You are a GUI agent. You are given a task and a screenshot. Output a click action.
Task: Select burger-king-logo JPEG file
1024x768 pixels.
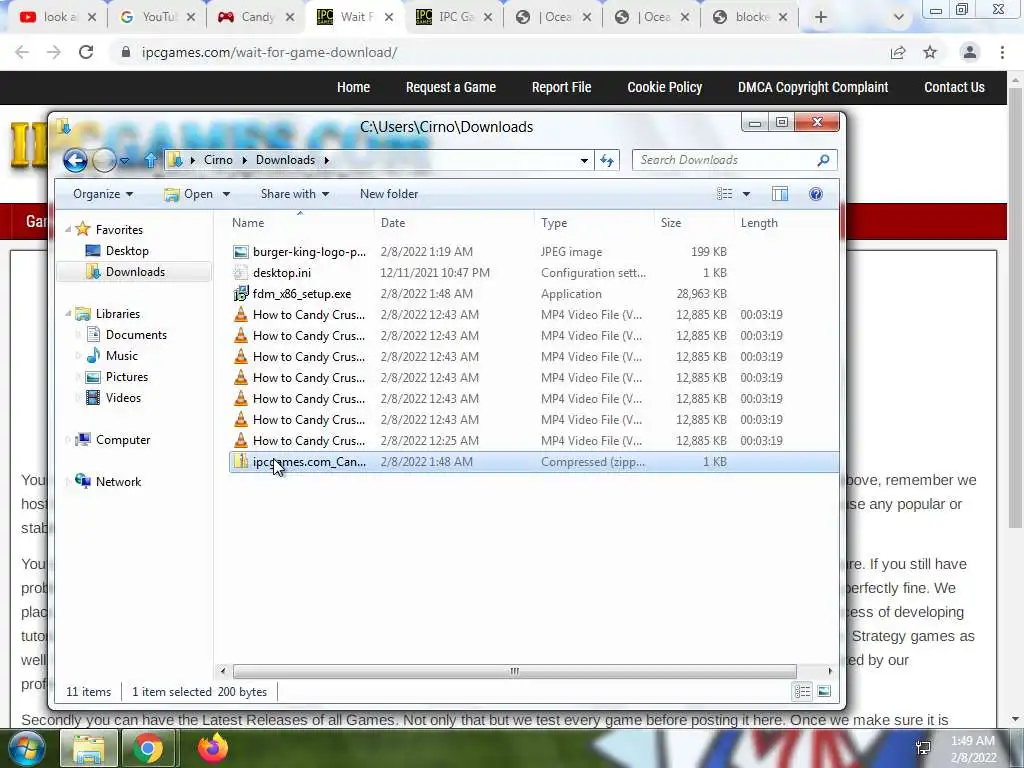pos(534,251)
